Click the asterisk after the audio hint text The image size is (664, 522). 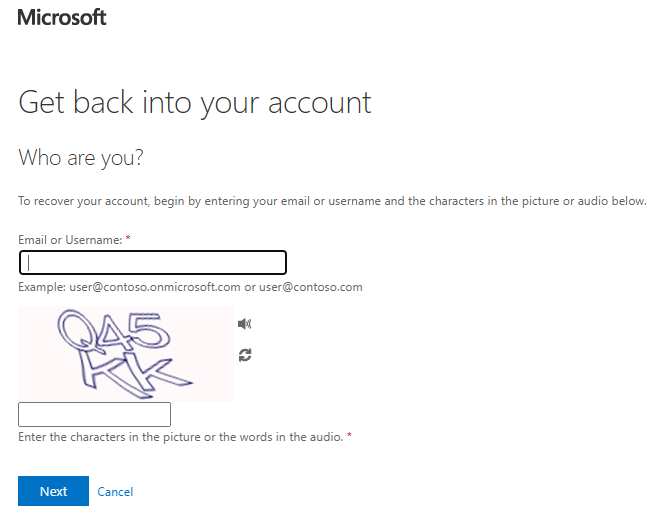(349, 438)
